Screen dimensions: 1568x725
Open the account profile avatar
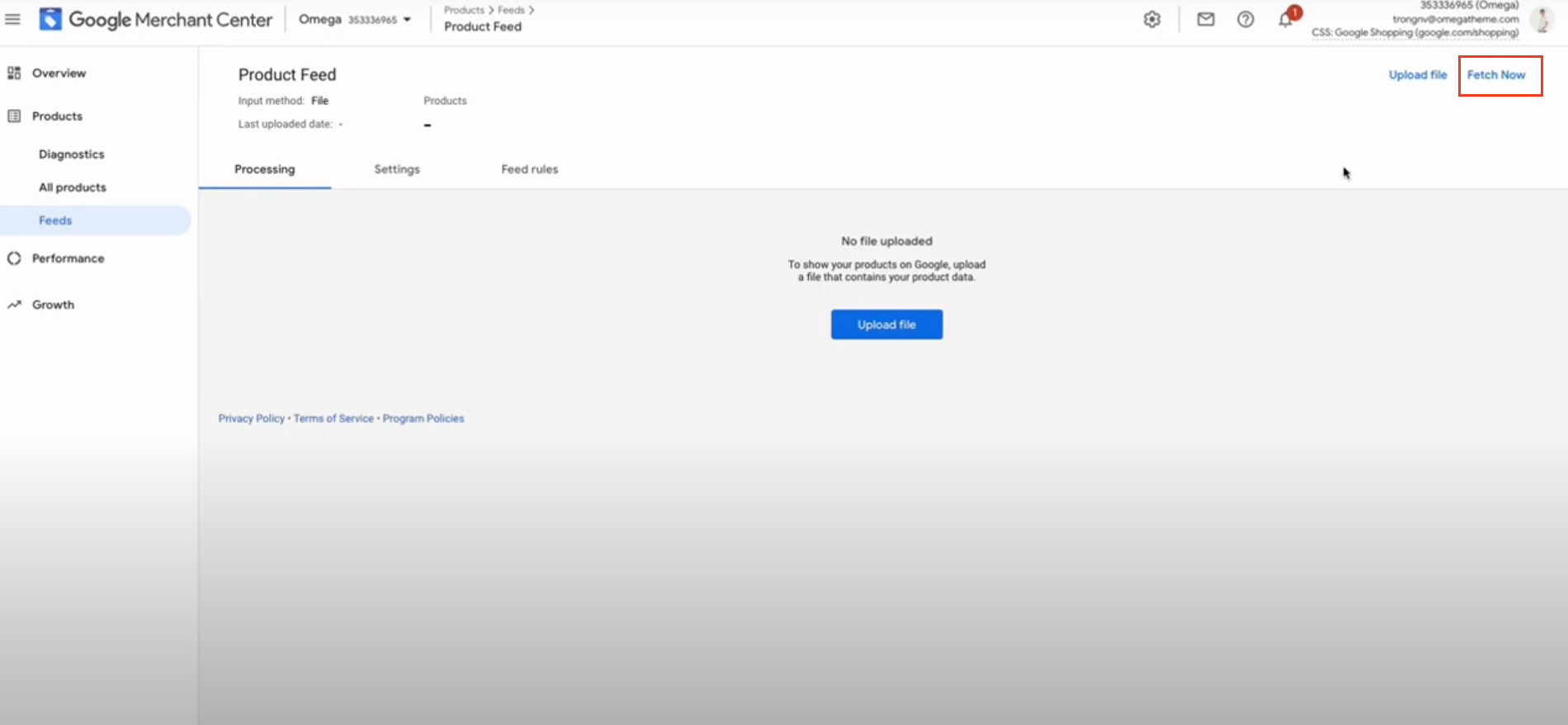point(1542,19)
